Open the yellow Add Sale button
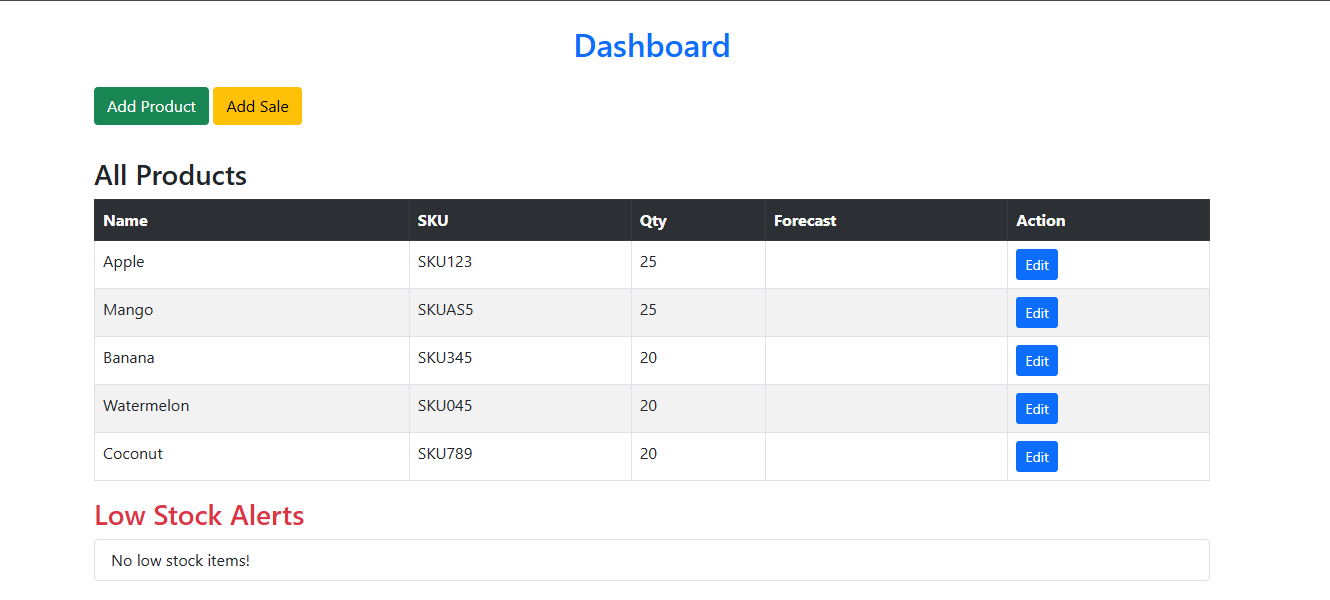Screen dimensions: 1330x600 [x=257, y=106]
